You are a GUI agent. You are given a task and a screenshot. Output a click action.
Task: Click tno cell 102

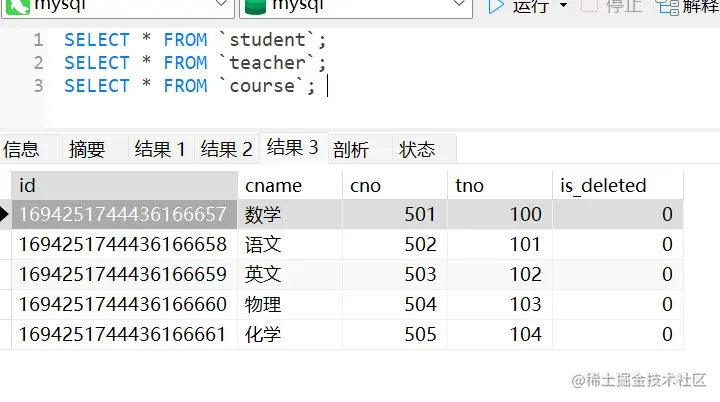500,274
